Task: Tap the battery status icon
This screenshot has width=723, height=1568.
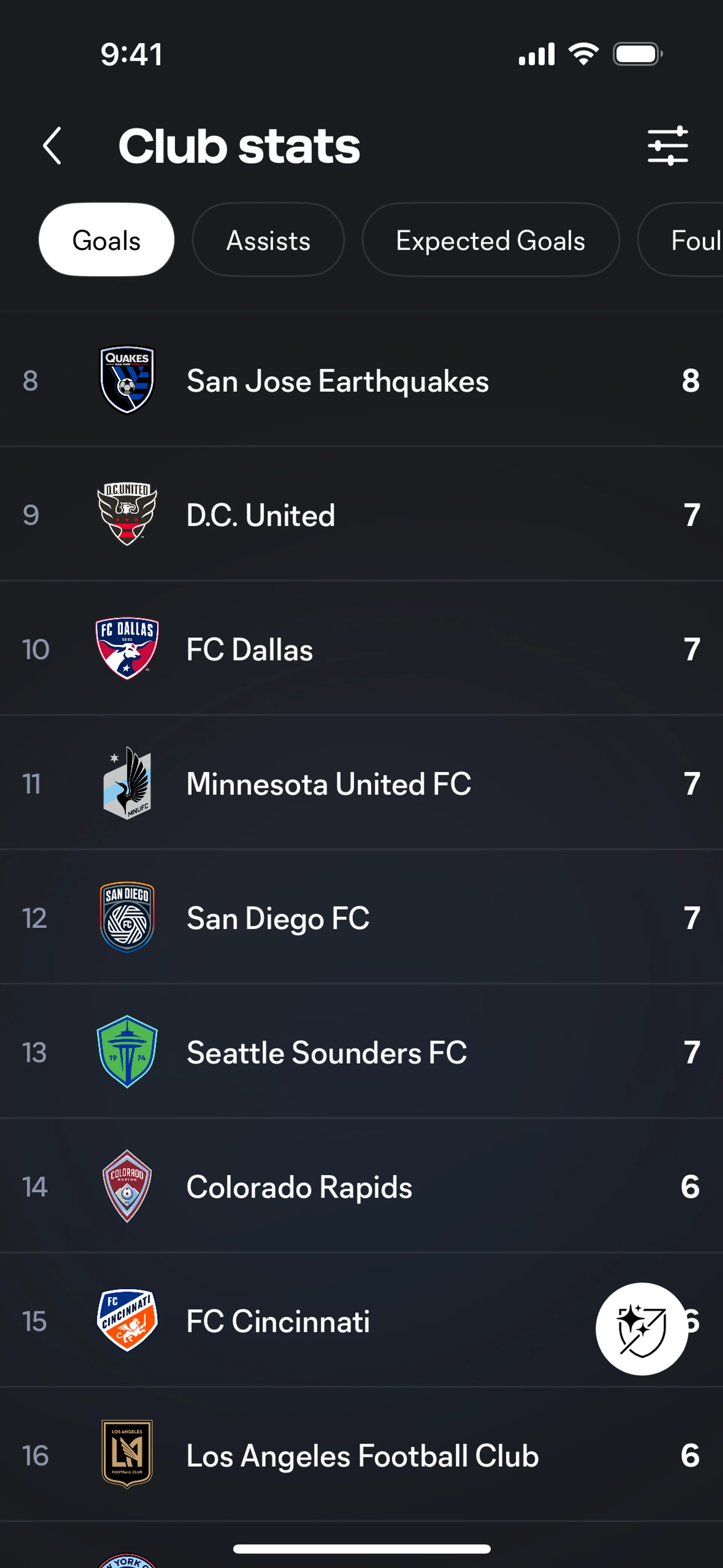Action: pyautogui.click(x=637, y=55)
